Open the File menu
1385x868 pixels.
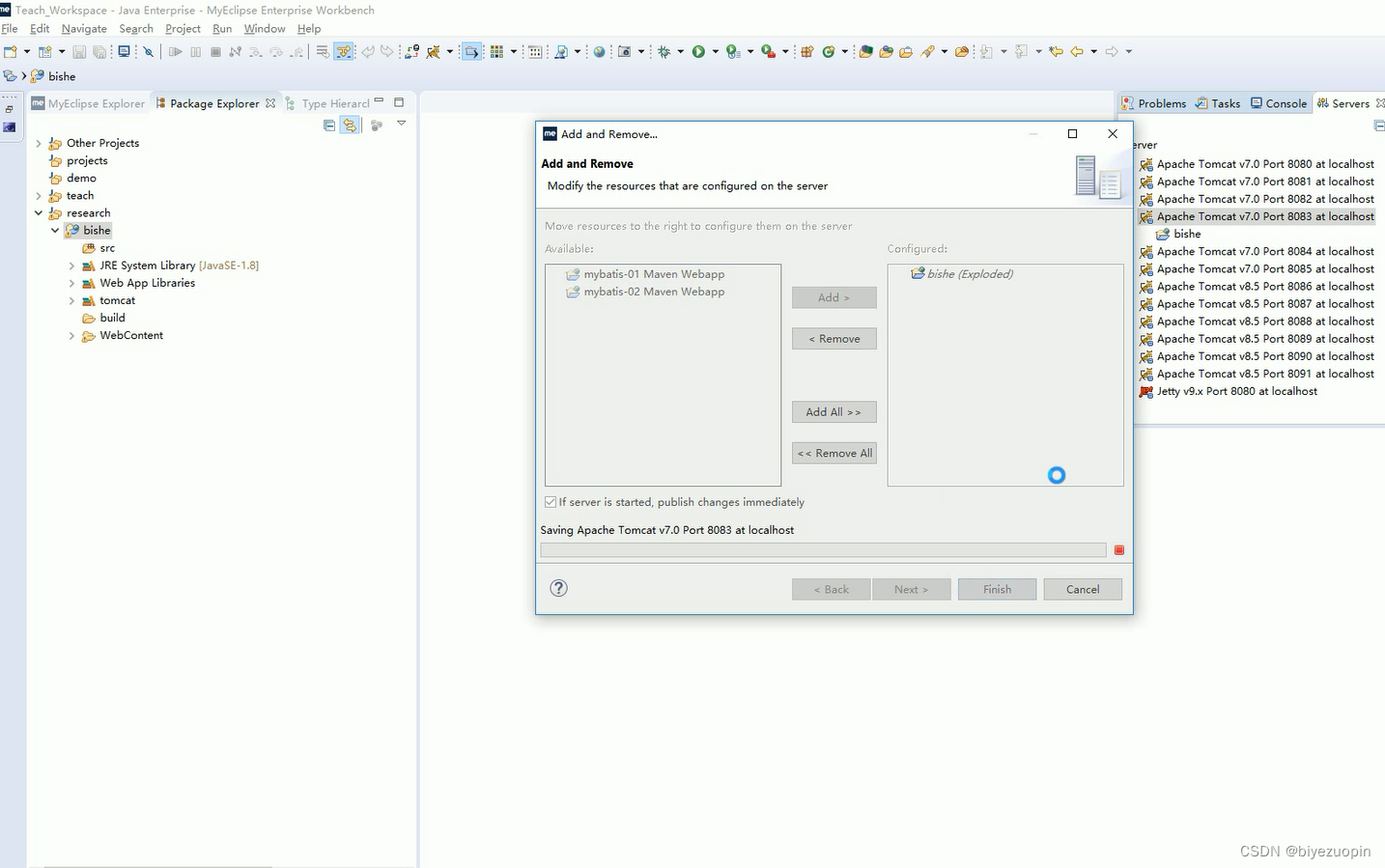point(10,29)
